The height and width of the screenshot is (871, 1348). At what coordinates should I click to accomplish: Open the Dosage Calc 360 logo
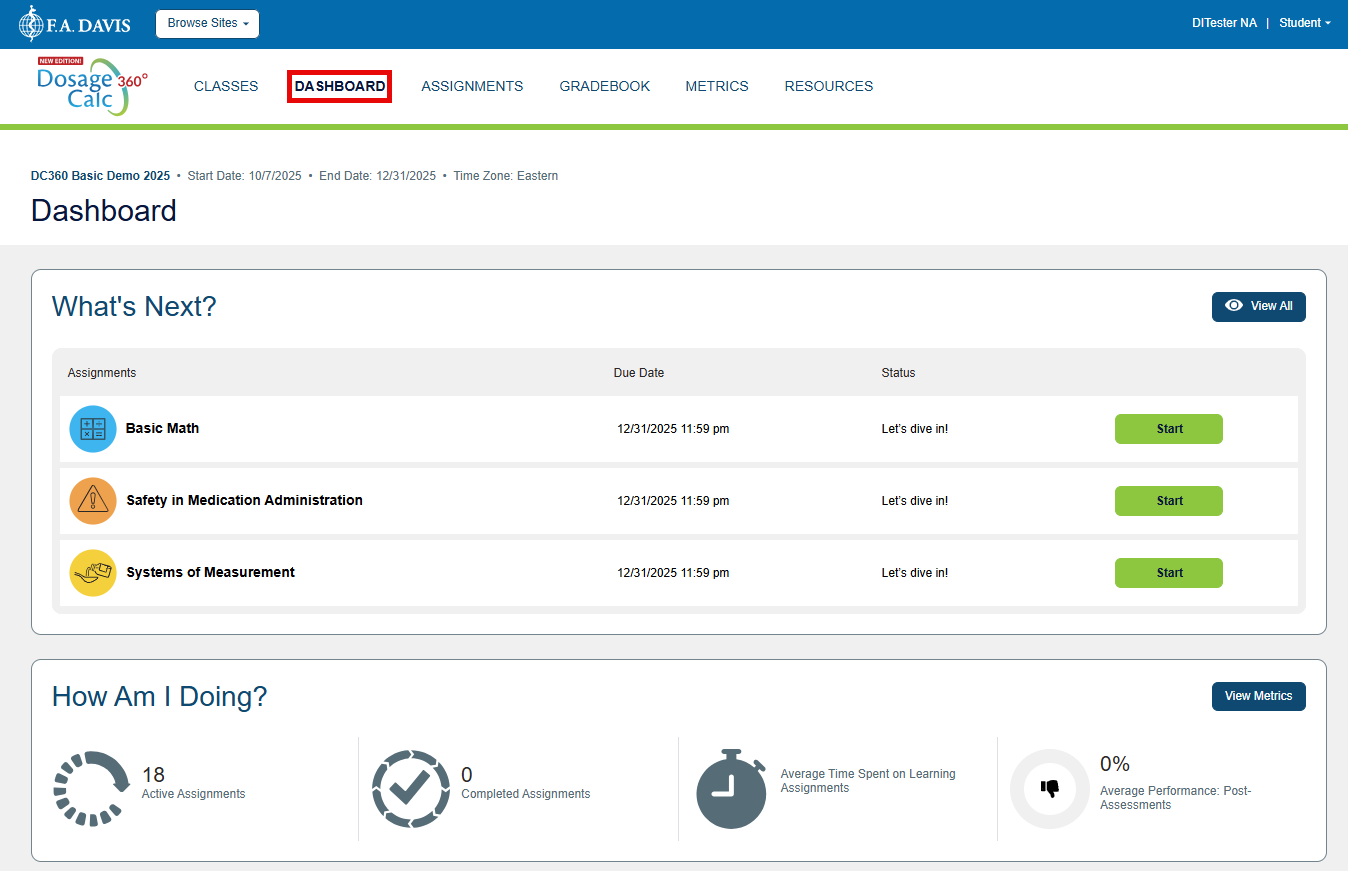point(92,86)
